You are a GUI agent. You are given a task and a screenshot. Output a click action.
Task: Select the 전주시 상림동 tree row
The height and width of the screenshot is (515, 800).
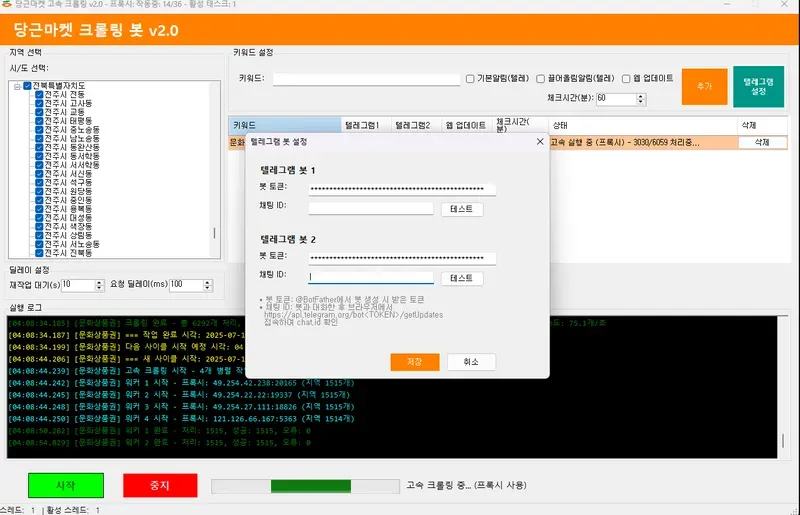pyautogui.click(x=68, y=235)
